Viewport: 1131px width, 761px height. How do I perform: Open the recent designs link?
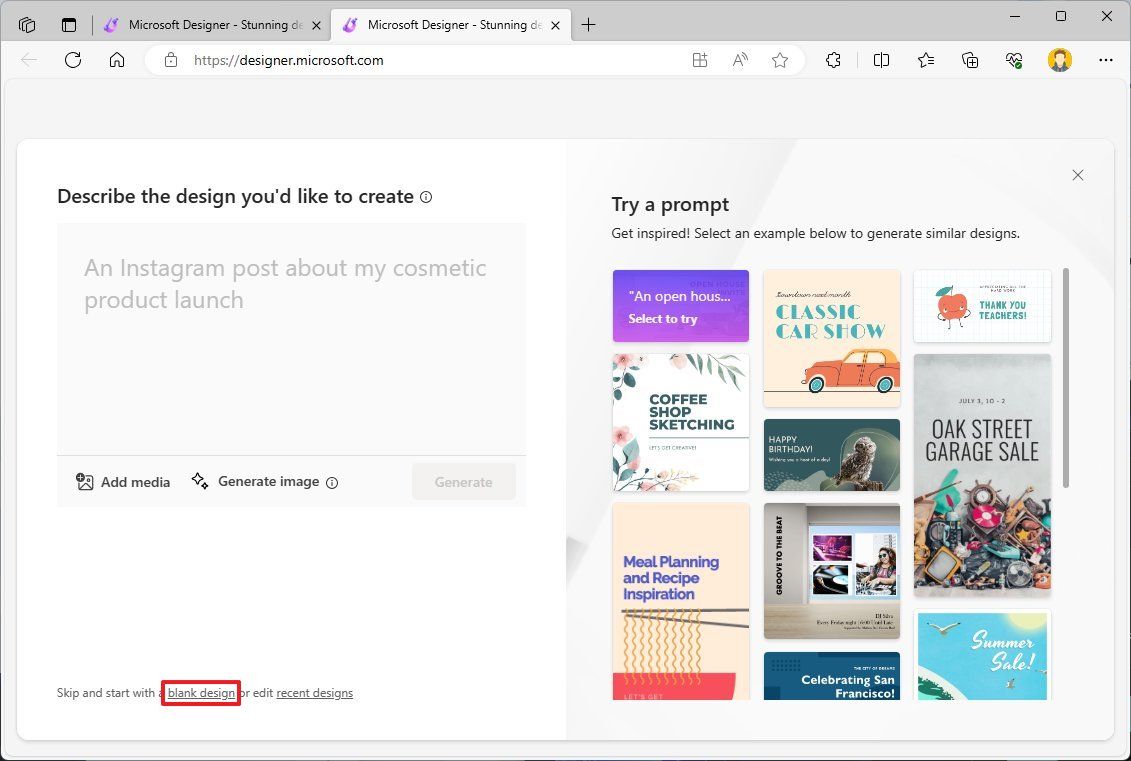[x=314, y=692]
